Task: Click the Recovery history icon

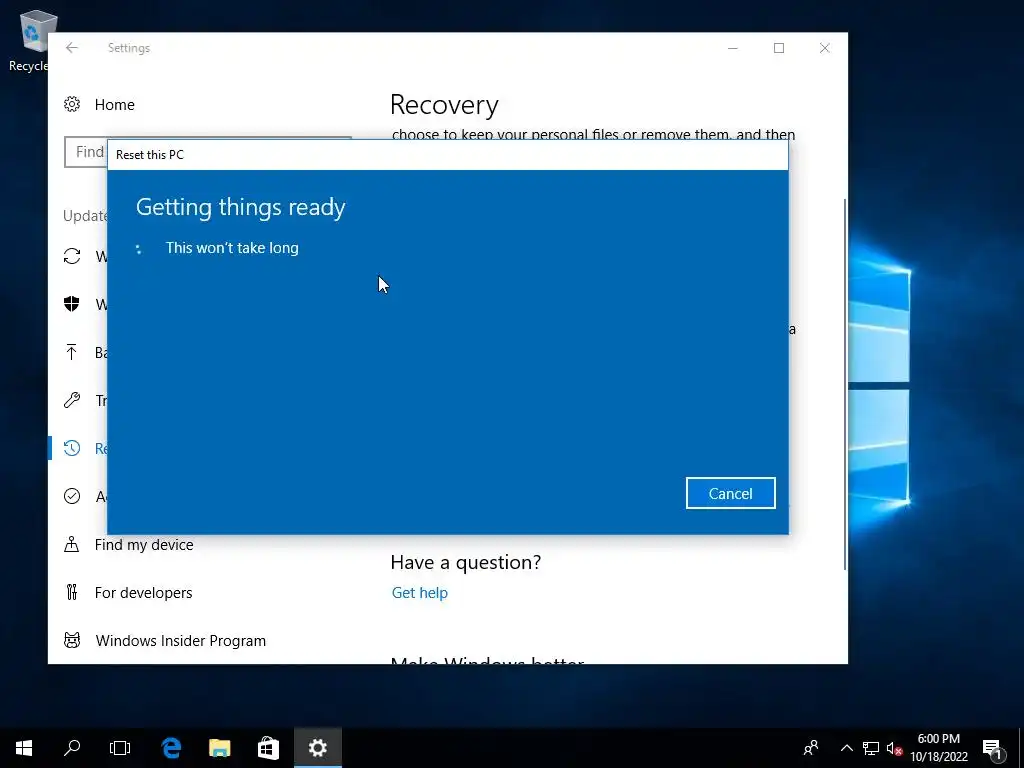Action: click(72, 448)
